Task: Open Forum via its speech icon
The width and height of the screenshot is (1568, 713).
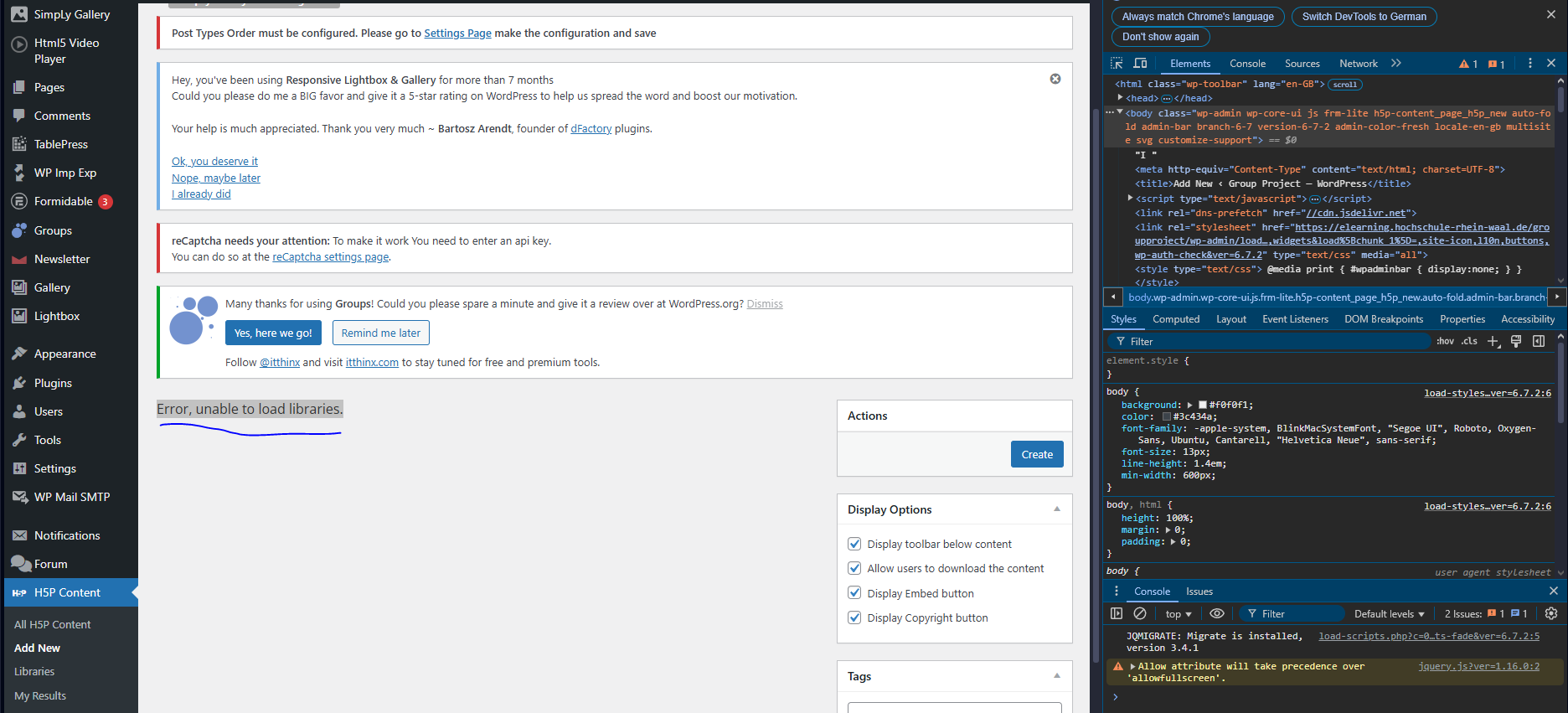Action: point(19,564)
